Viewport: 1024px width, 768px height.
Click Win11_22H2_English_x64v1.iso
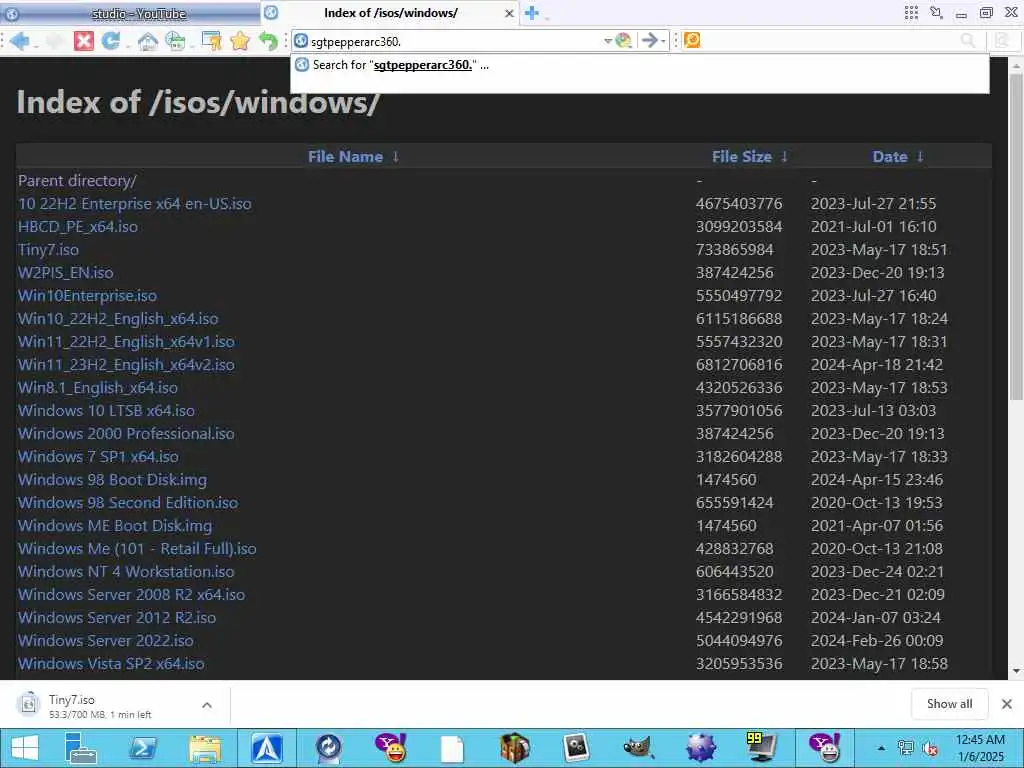click(126, 342)
